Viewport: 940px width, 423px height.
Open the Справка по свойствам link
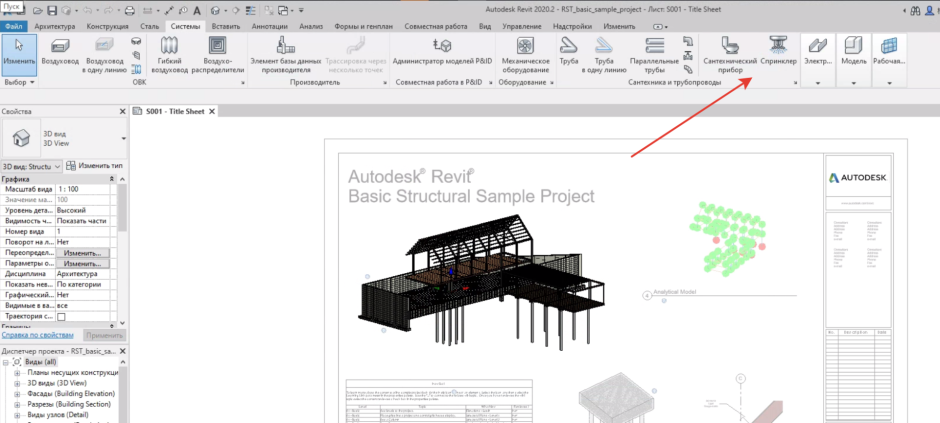(38, 335)
